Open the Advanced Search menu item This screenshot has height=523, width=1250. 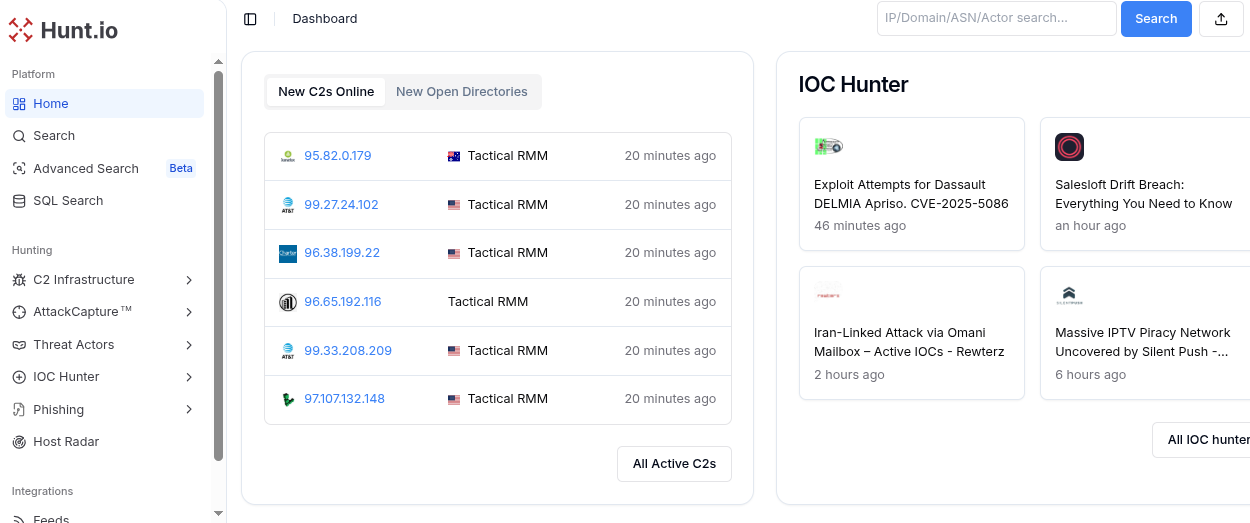point(105,169)
